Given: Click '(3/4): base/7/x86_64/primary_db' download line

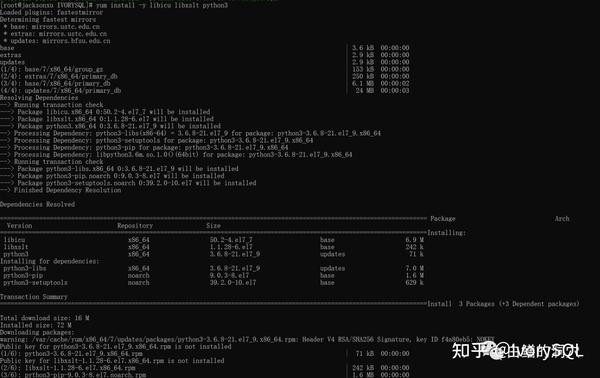Looking at the screenshot, I should (55, 83).
